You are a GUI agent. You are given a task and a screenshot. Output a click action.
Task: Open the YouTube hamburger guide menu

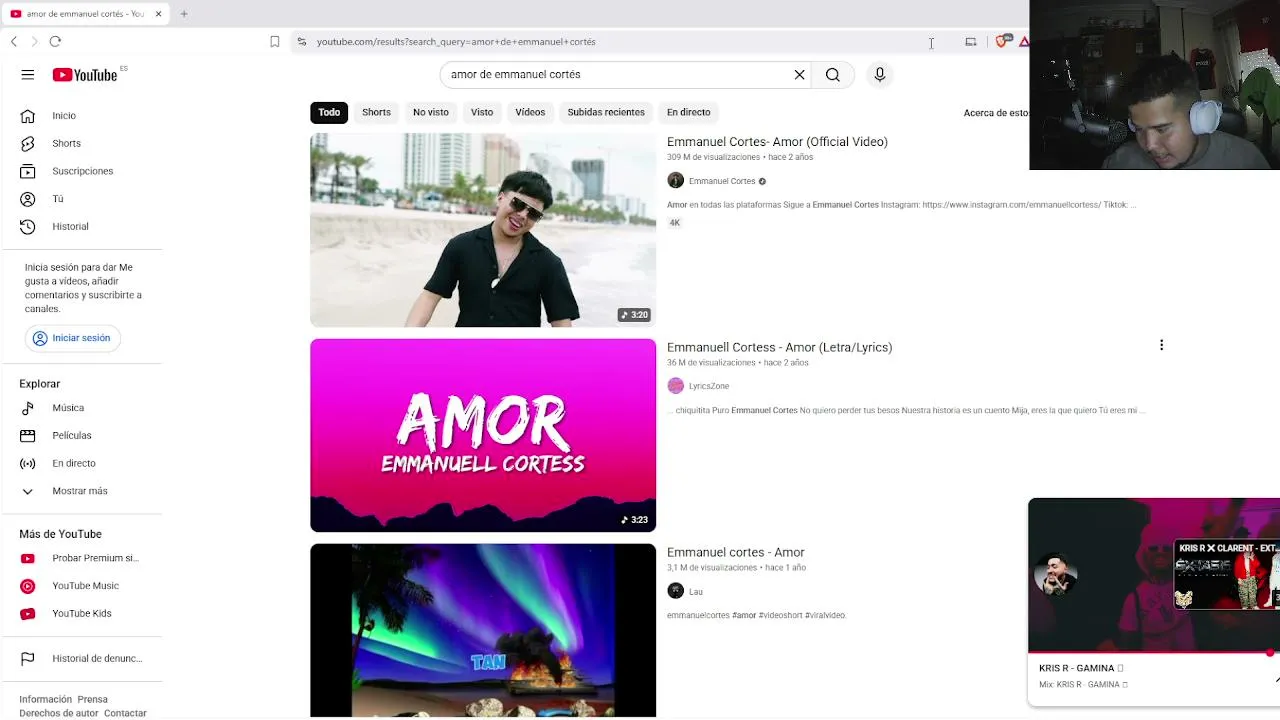[28, 75]
